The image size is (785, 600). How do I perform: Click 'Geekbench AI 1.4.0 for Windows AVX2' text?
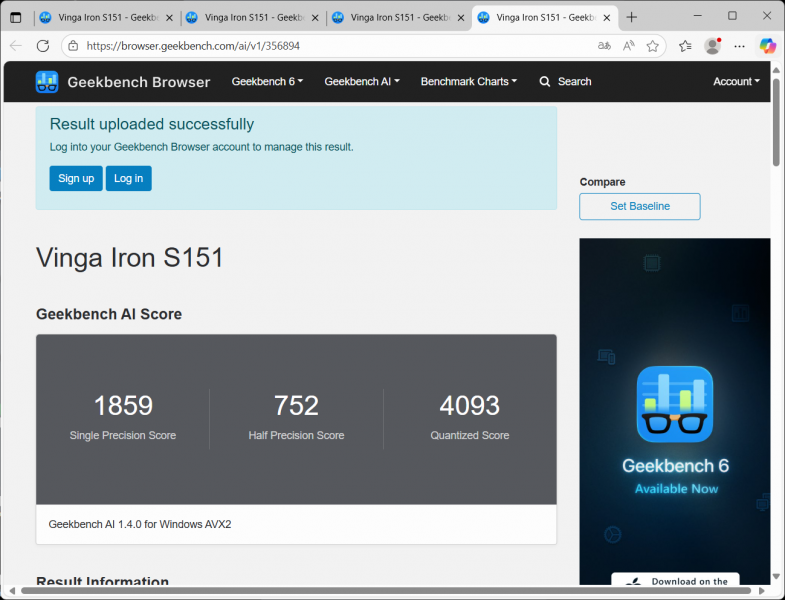pos(140,524)
